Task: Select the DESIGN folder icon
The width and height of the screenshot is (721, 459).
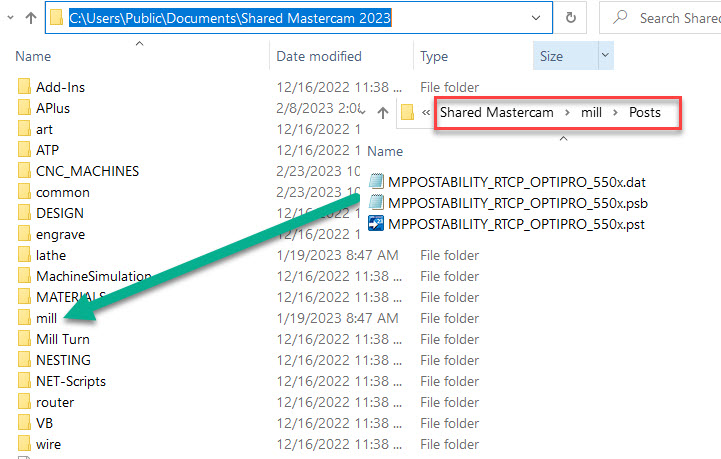Action: coord(24,212)
